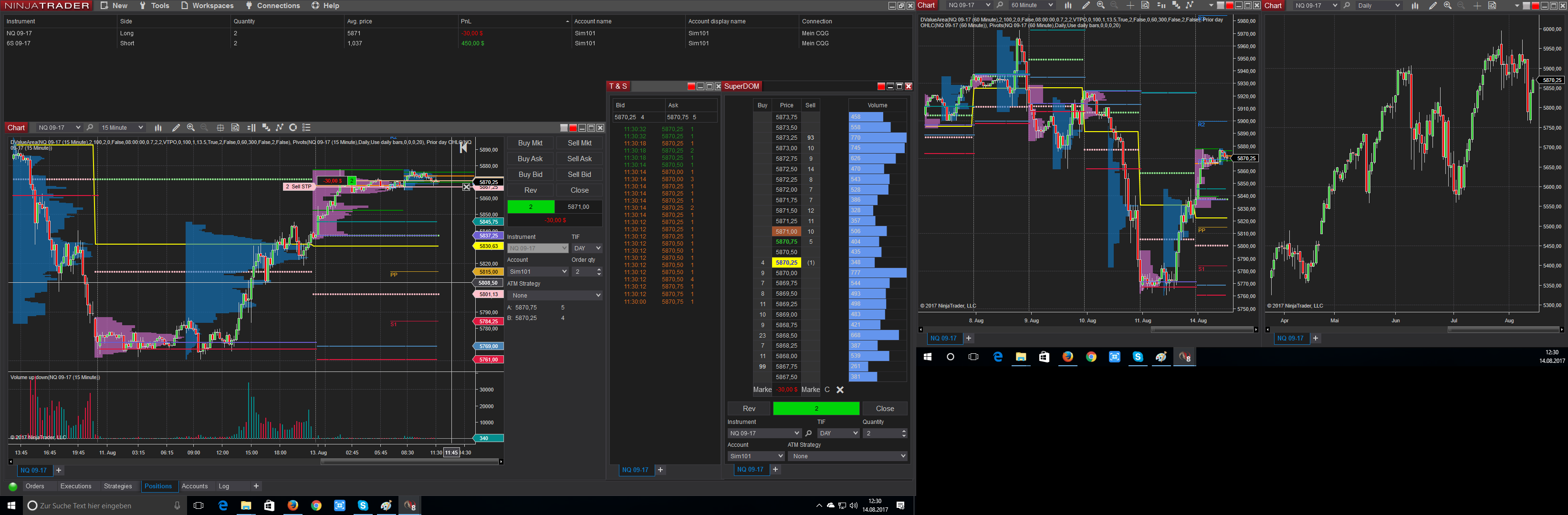Click the gray link button in Daily chart
1568x515 pixels.
click(x=1526, y=5)
